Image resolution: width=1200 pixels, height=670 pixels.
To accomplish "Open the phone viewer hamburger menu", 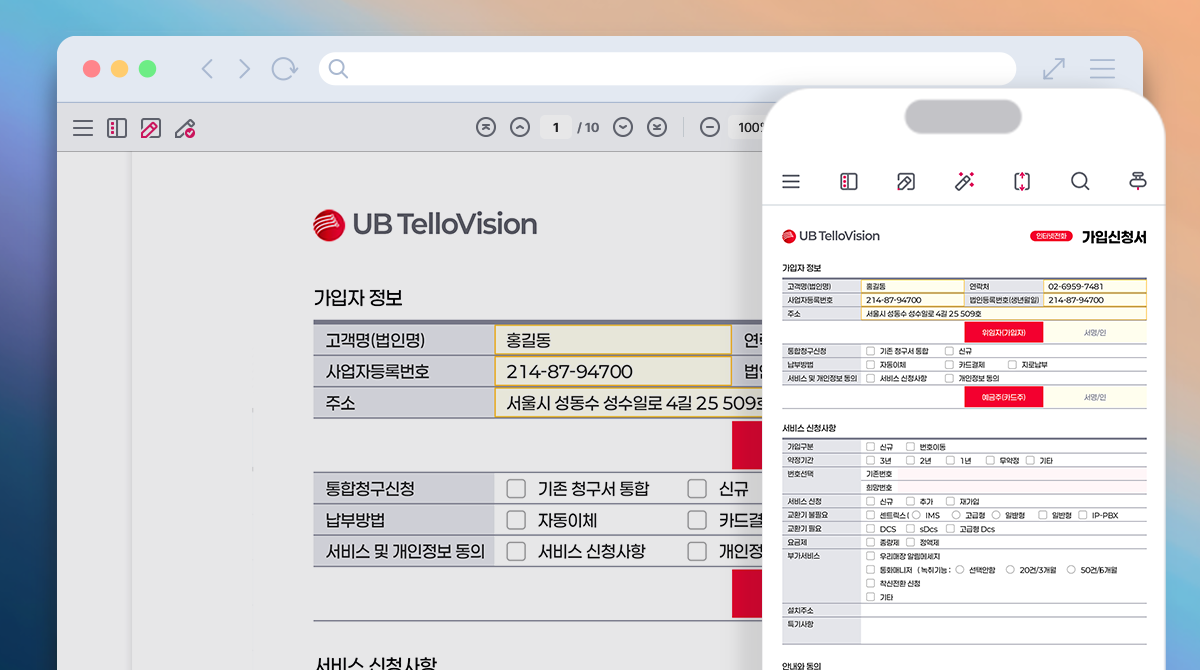I will 791,181.
